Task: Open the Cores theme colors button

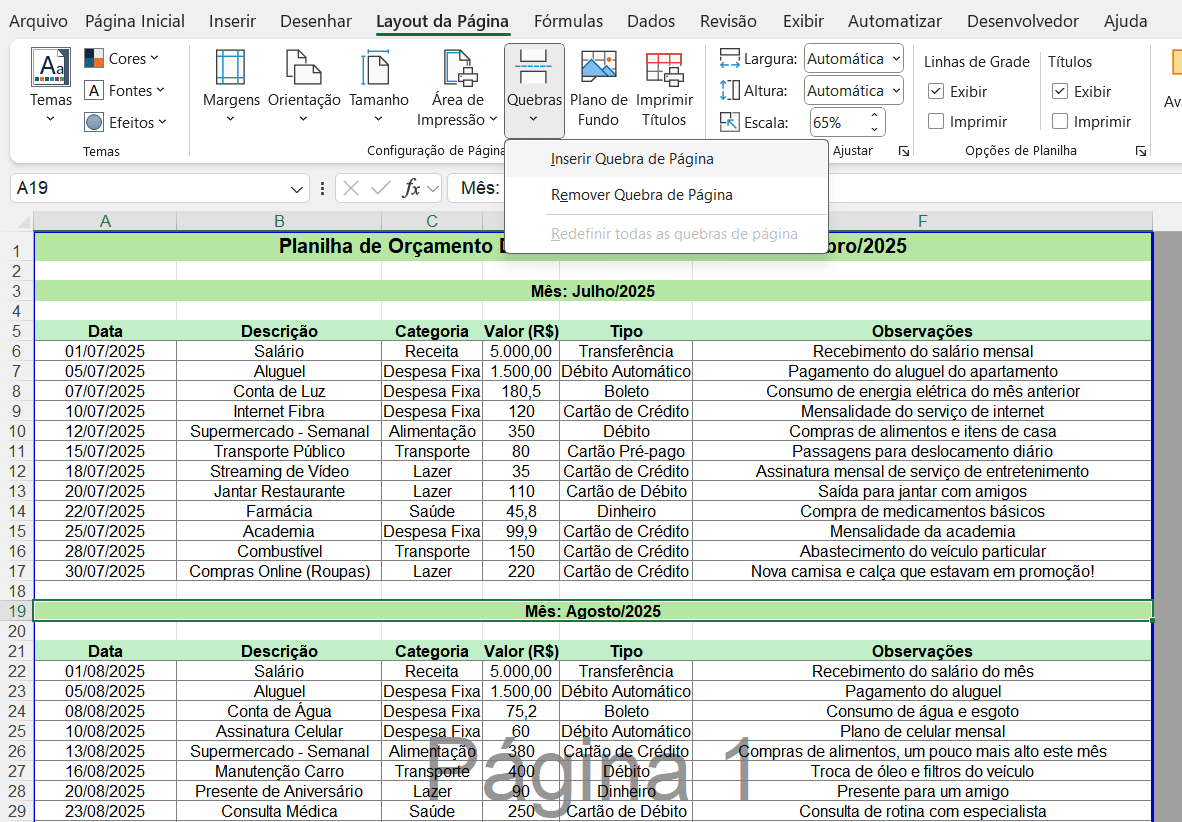Action: pos(123,59)
